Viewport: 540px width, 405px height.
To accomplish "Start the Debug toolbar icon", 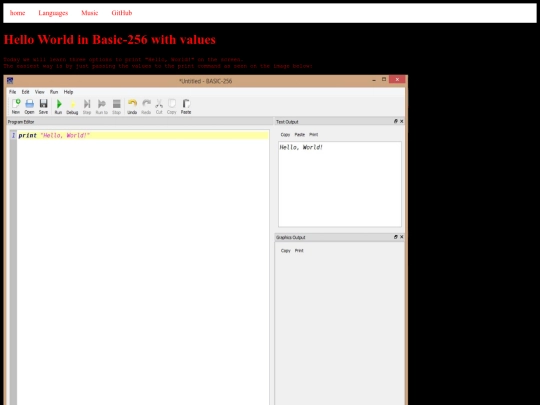I will pyautogui.click(x=72, y=107).
